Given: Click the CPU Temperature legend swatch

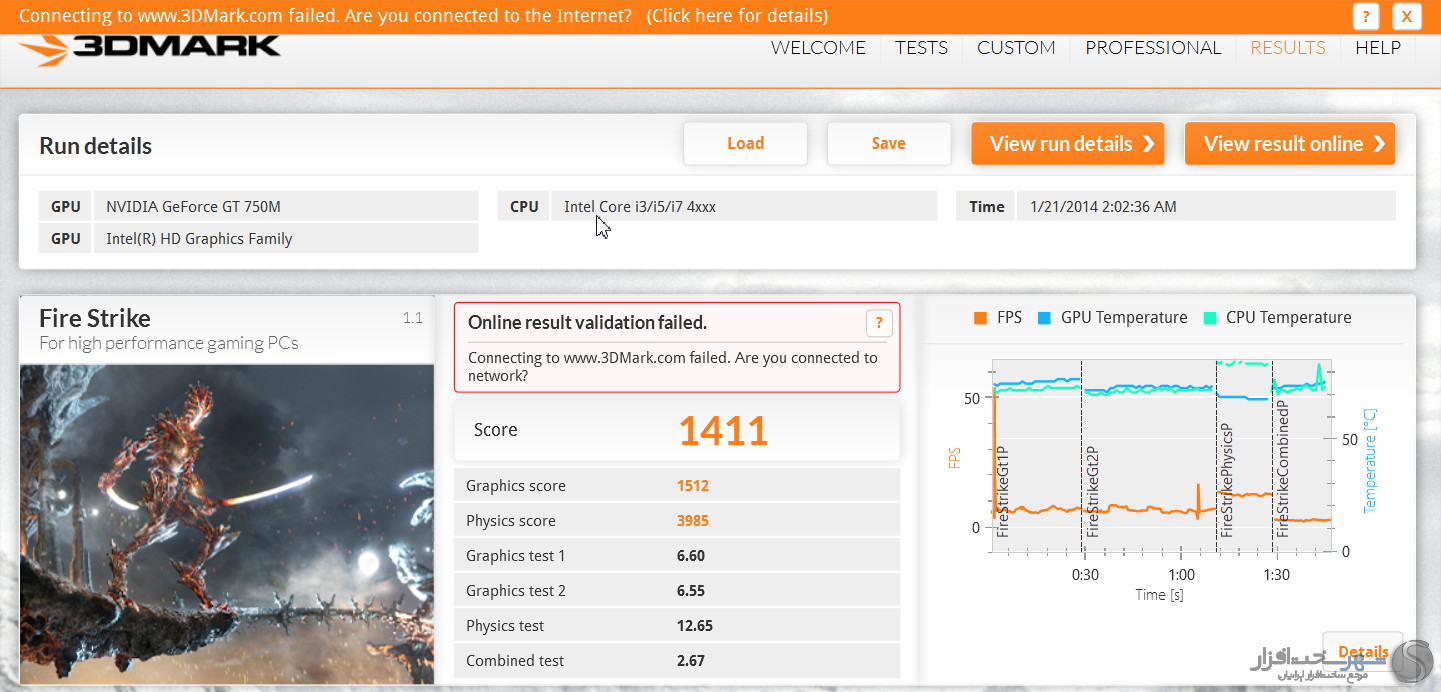Looking at the screenshot, I should click(x=1209, y=318).
